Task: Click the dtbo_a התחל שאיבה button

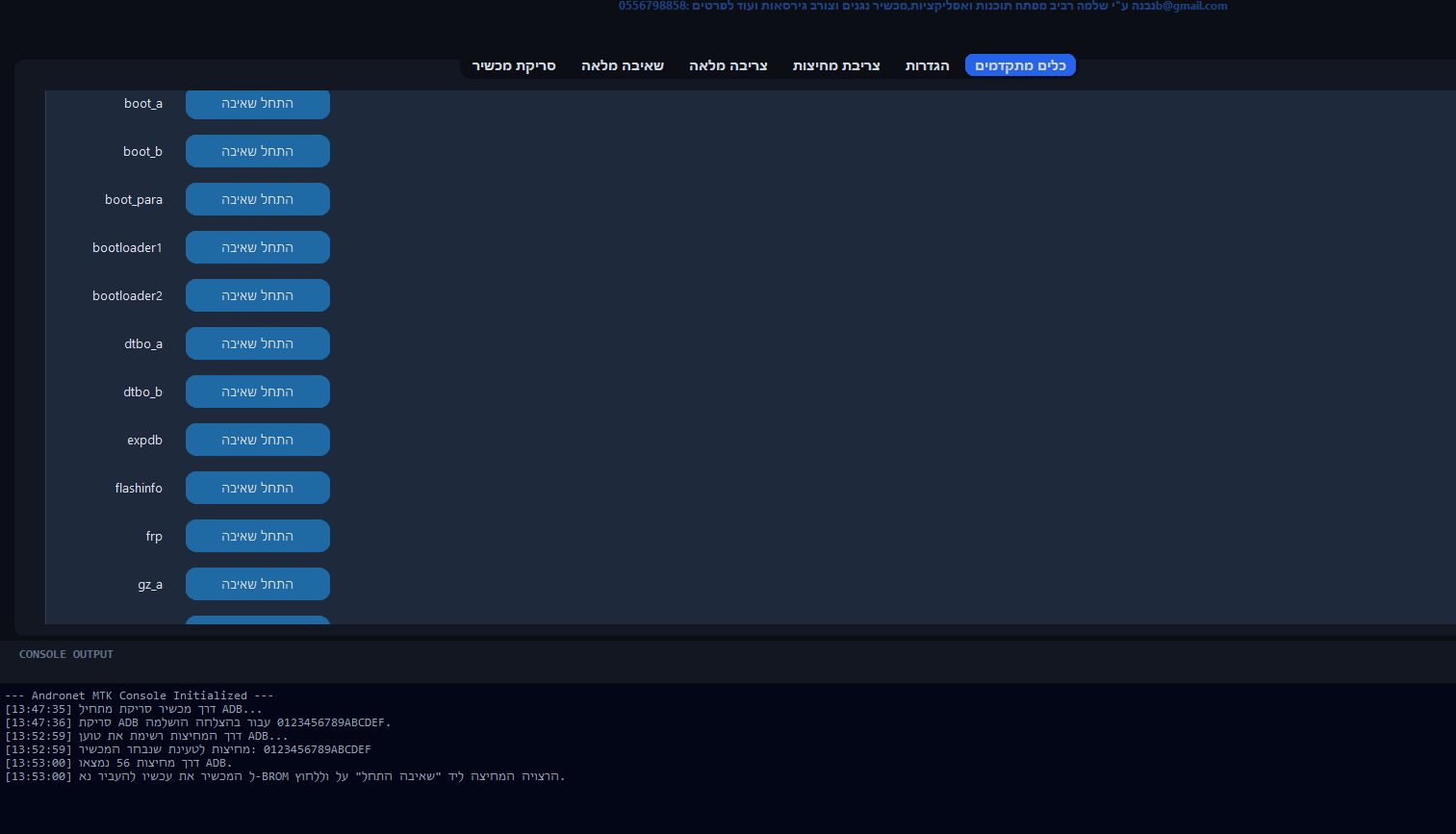Action: pos(257,343)
